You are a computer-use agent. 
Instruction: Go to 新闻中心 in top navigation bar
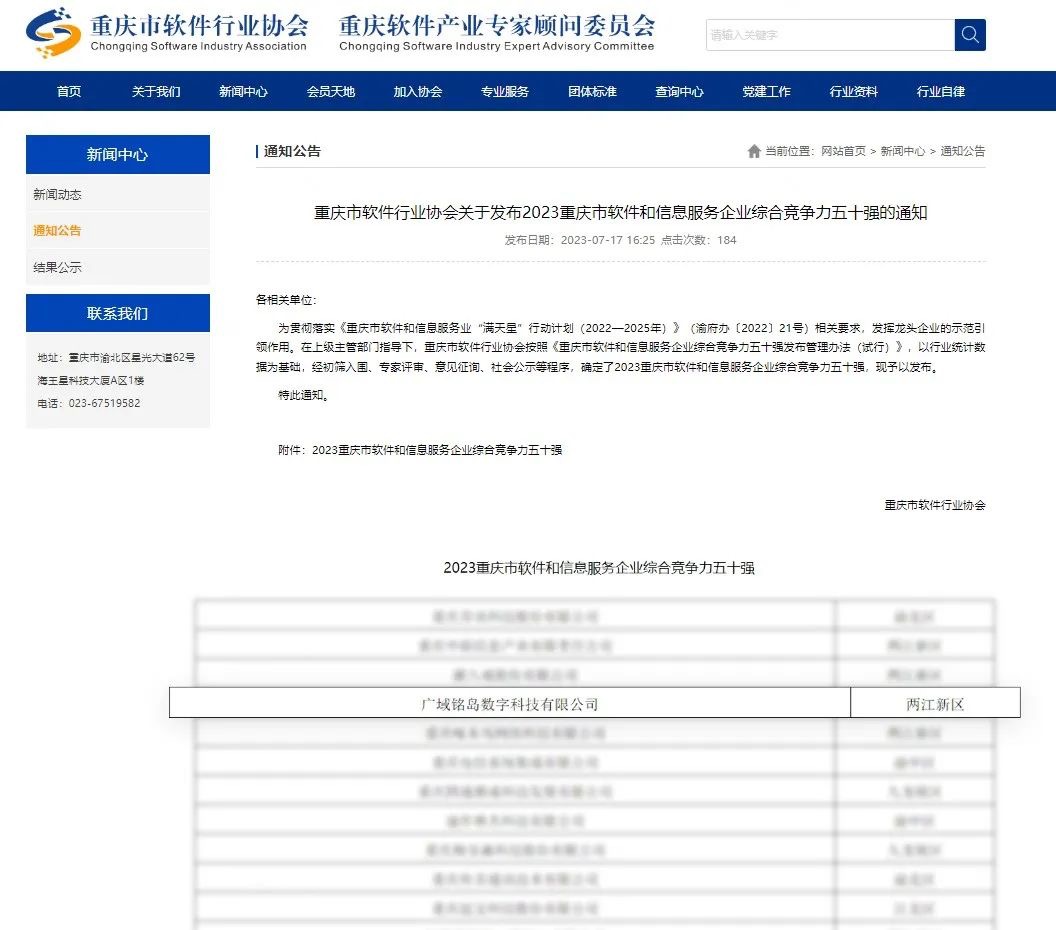coord(243,91)
